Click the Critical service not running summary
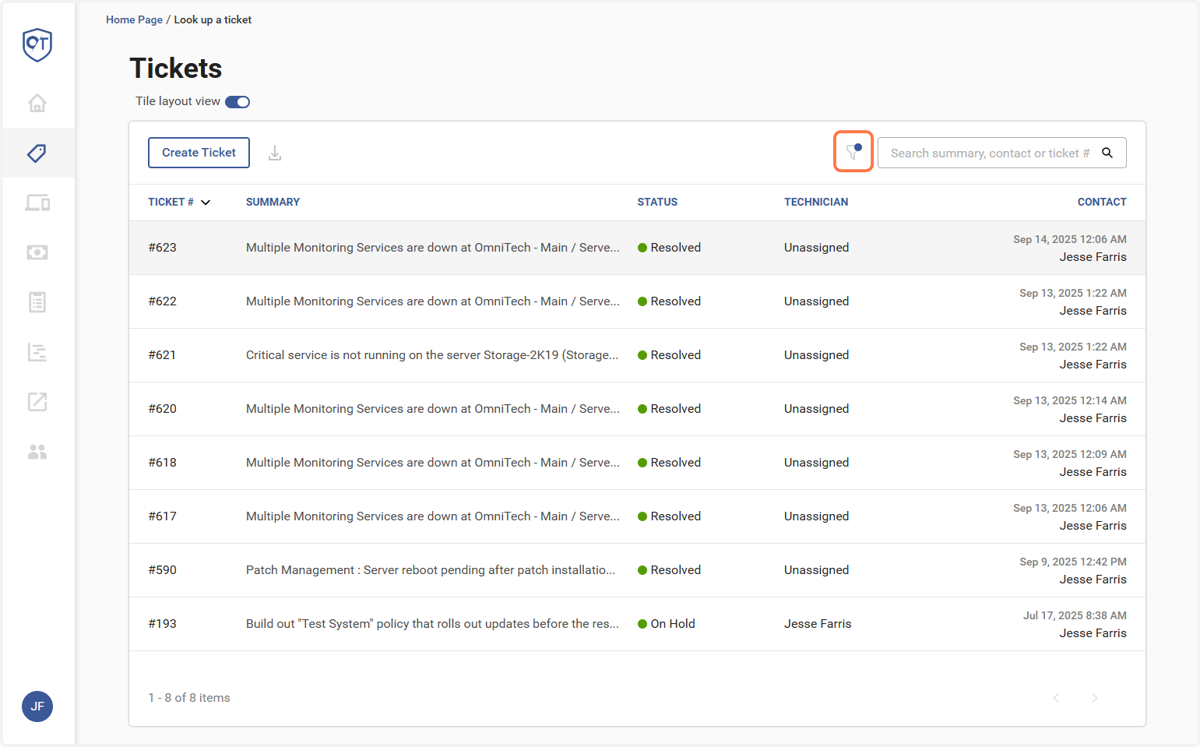Screen dimensions: 1200x747 point(432,355)
